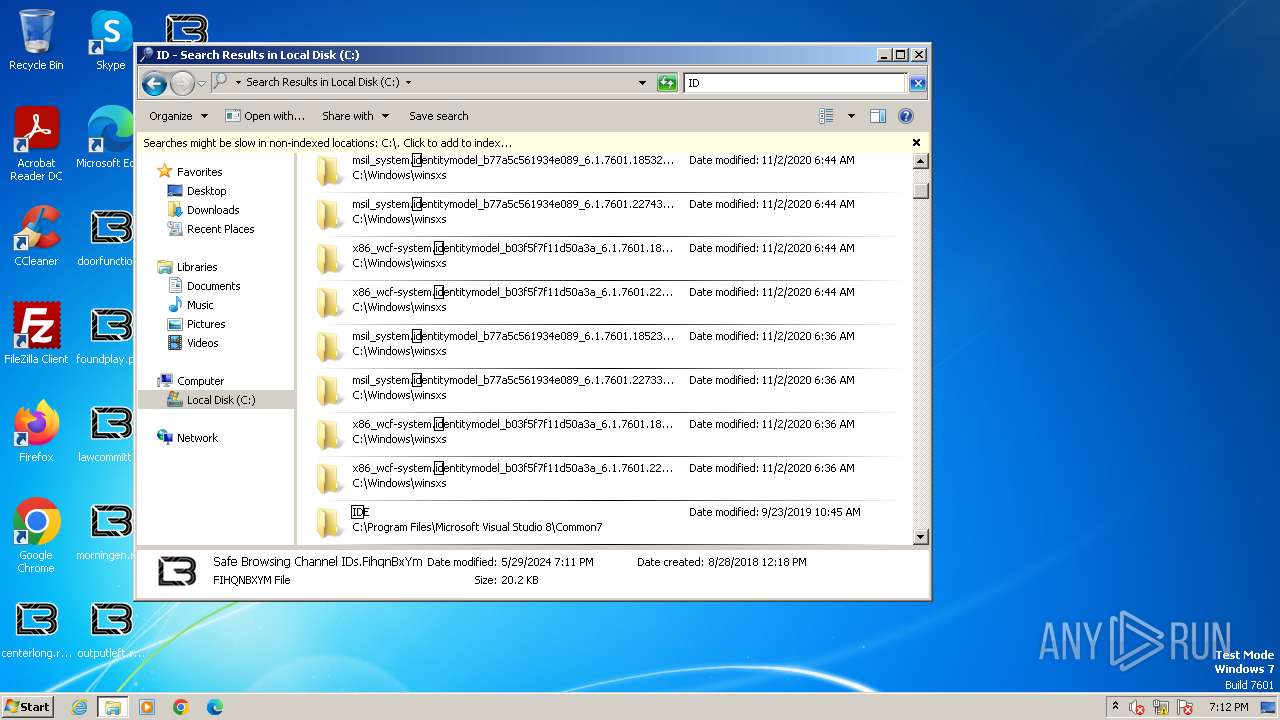
Task: Clear the search box with X button
Action: (917, 83)
